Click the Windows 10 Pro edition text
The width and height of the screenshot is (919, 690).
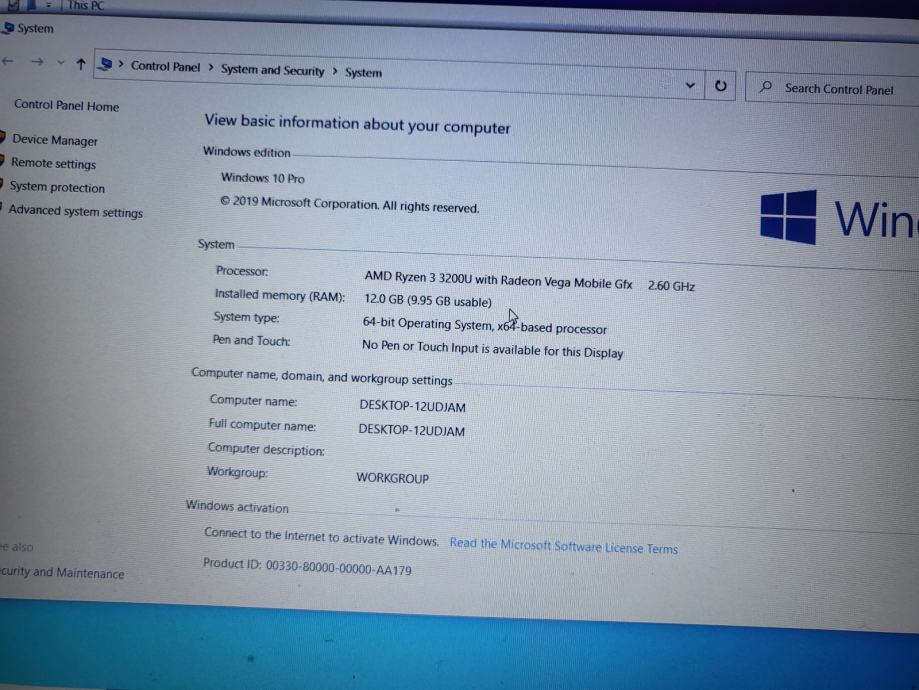coord(263,178)
